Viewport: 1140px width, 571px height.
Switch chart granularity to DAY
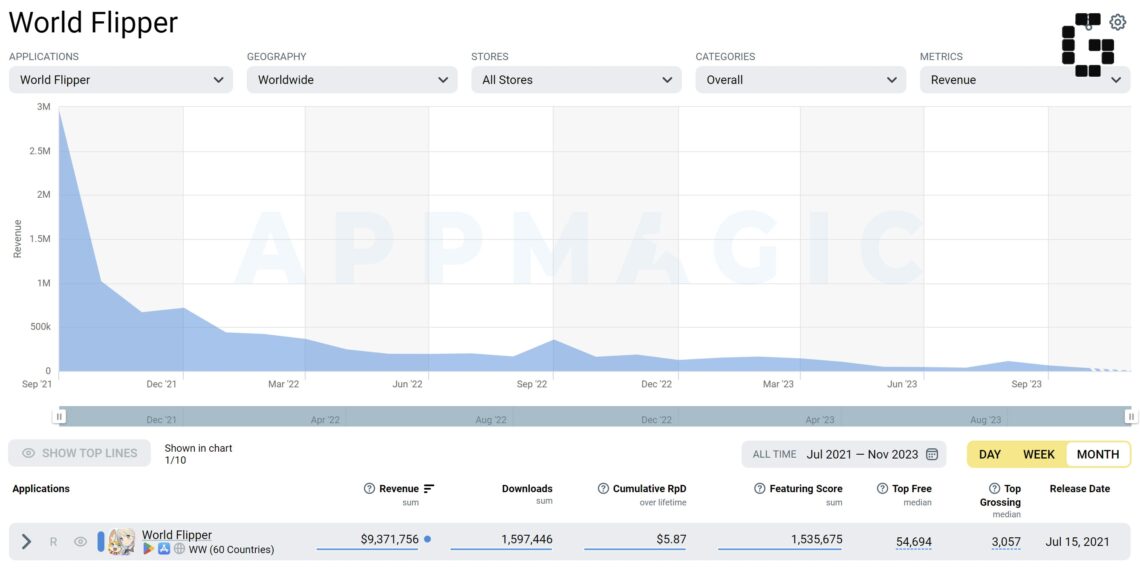990,455
